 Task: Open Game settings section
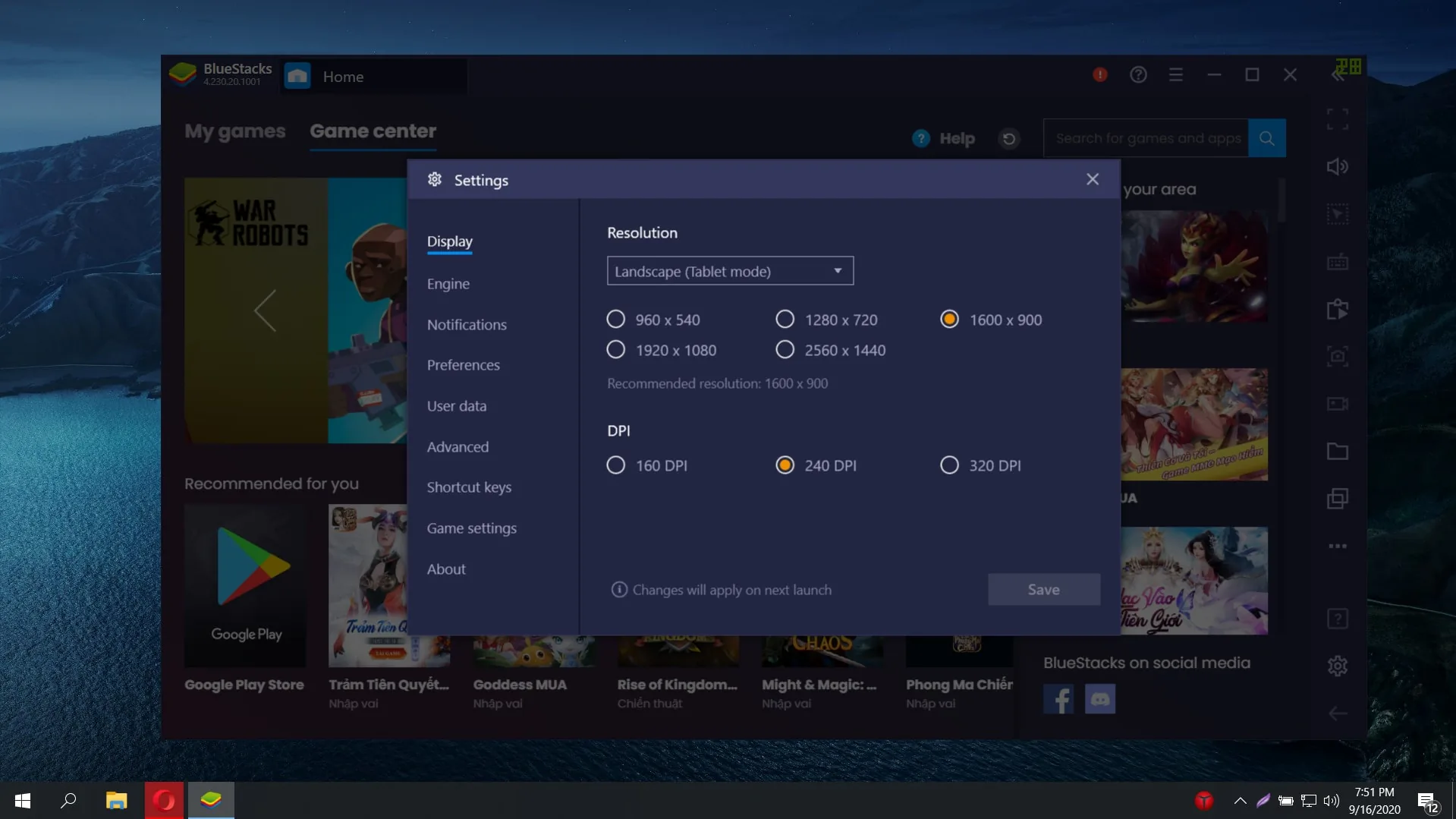click(x=471, y=528)
